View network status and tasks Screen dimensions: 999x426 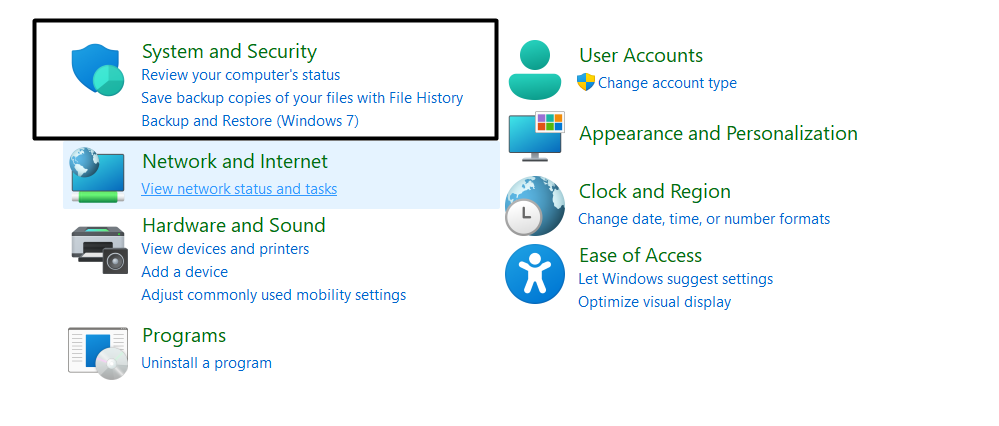point(239,189)
